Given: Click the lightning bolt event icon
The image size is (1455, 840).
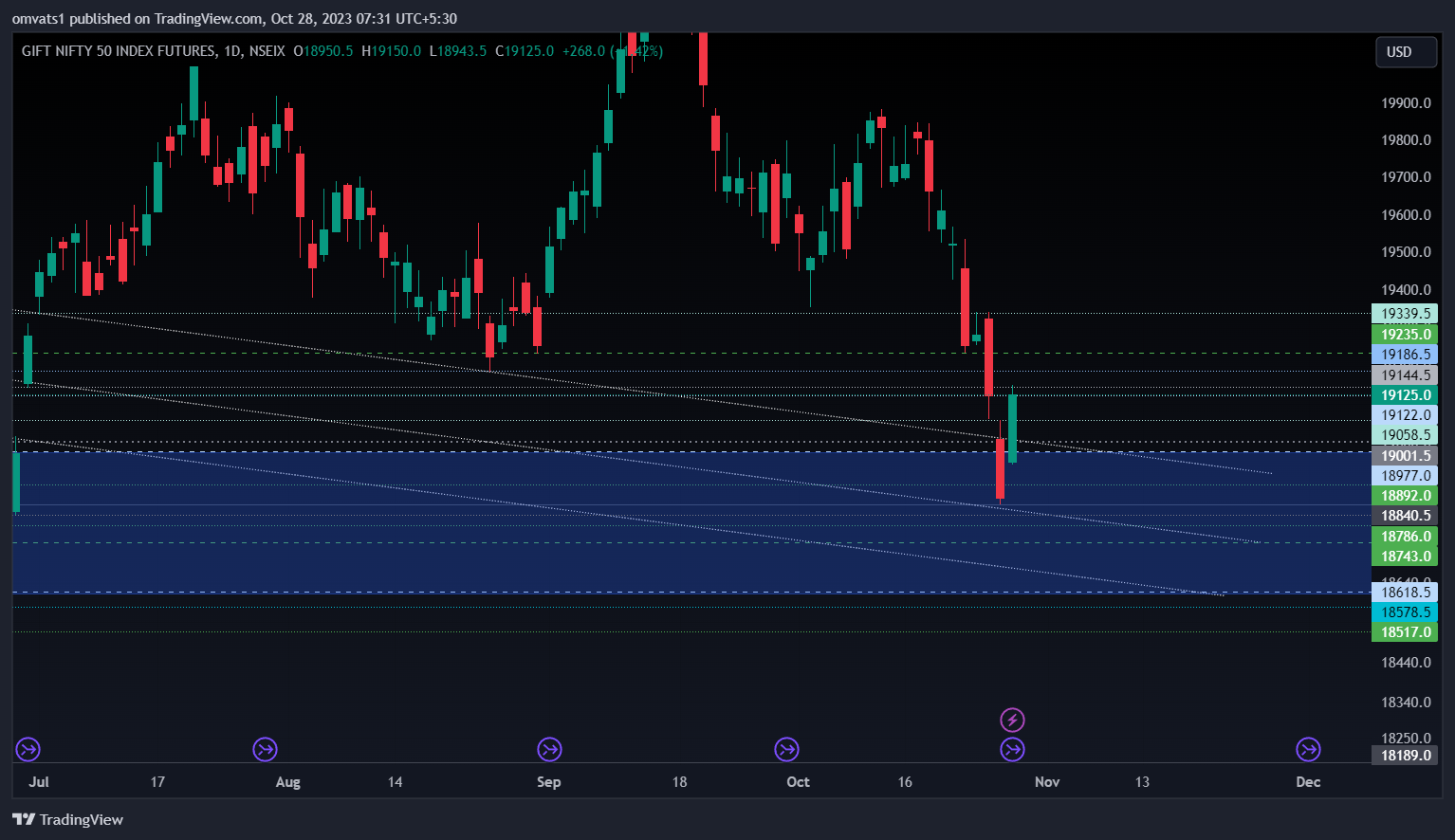Looking at the screenshot, I should coord(1012,720).
